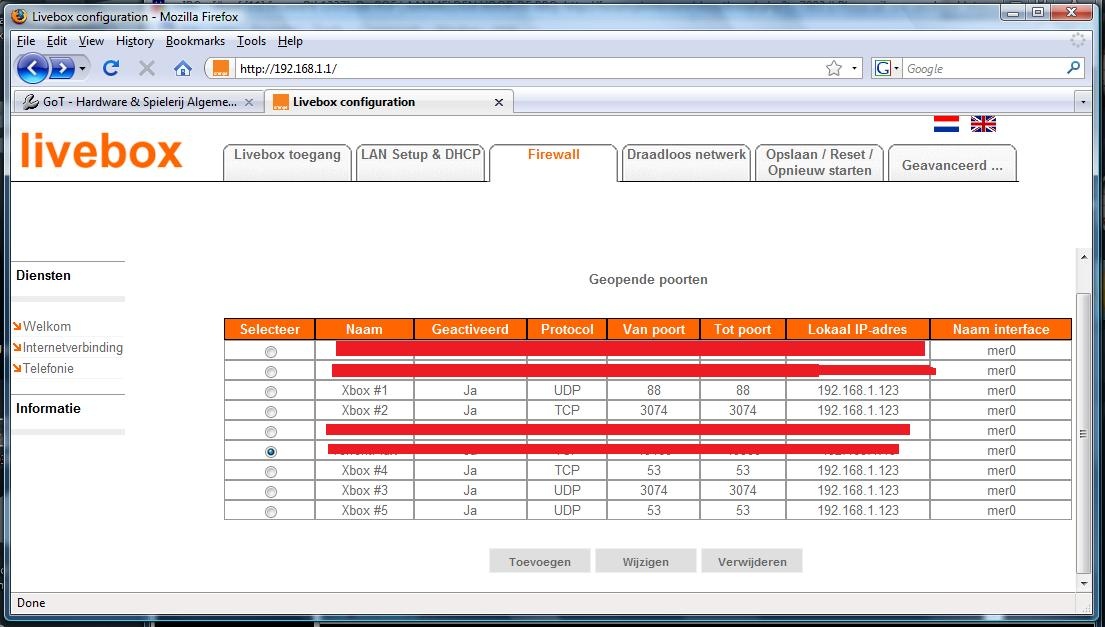Select the radio button for Xbox #5

click(271, 512)
